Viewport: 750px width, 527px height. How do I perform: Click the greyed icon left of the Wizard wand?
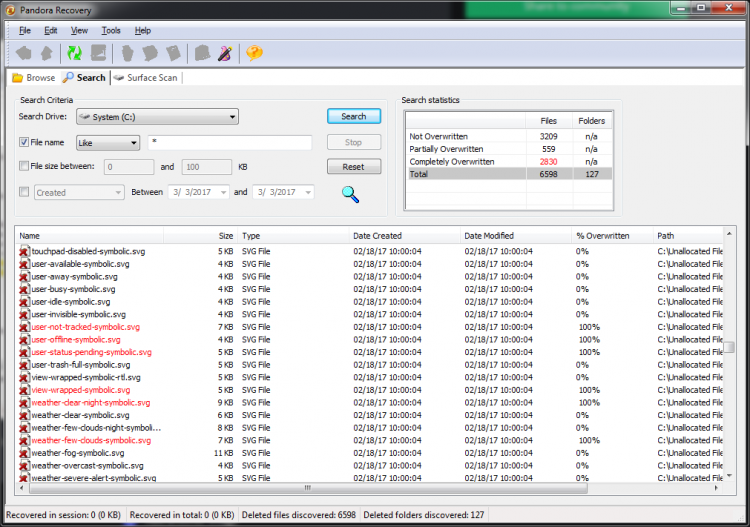202,53
